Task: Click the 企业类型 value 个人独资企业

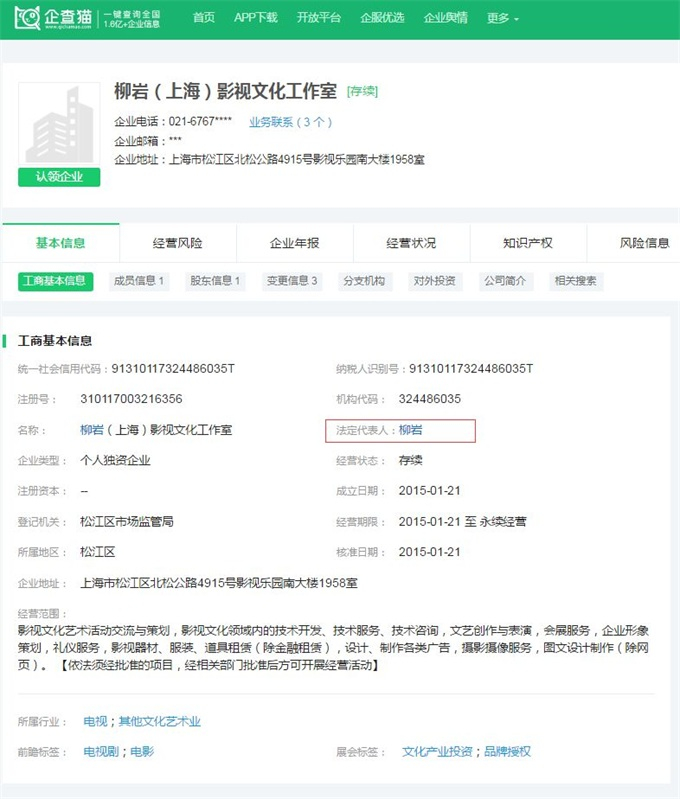Action: [x=115, y=461]
